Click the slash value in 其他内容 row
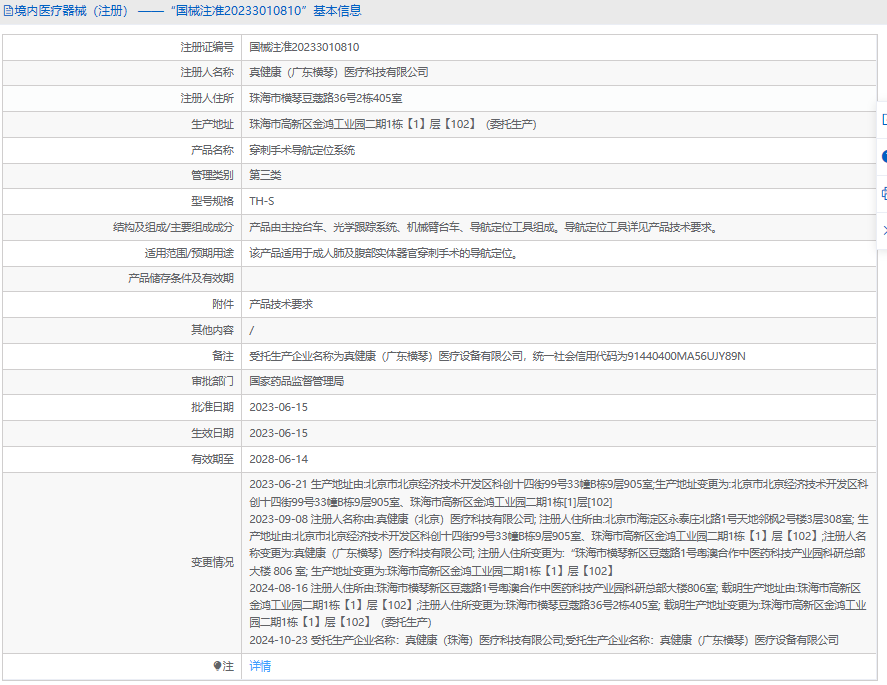Image resolution: width=887 pixels, height=685 pixels. click(252, 330)
